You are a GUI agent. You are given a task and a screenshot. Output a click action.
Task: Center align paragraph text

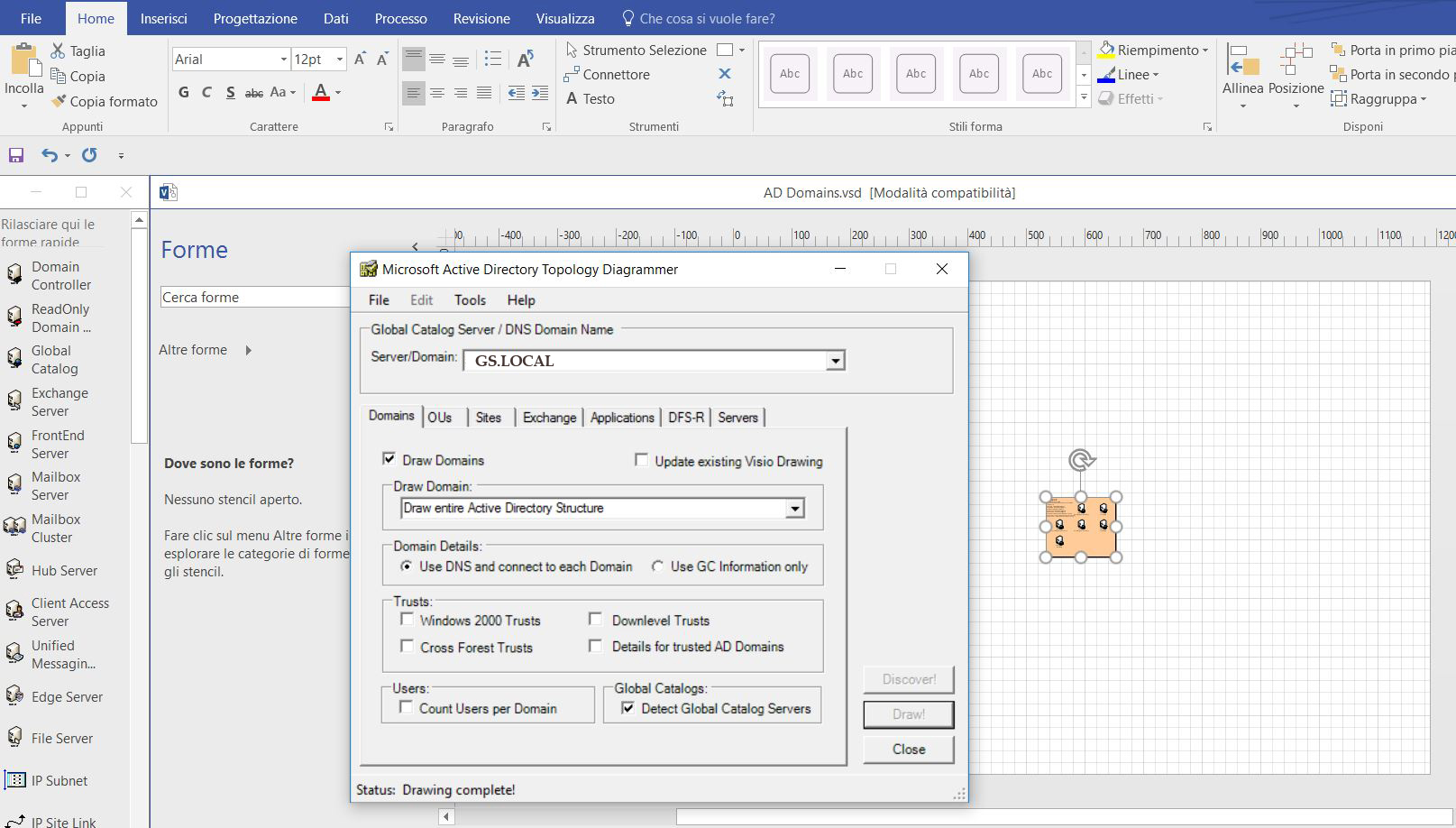coord(437,92)
